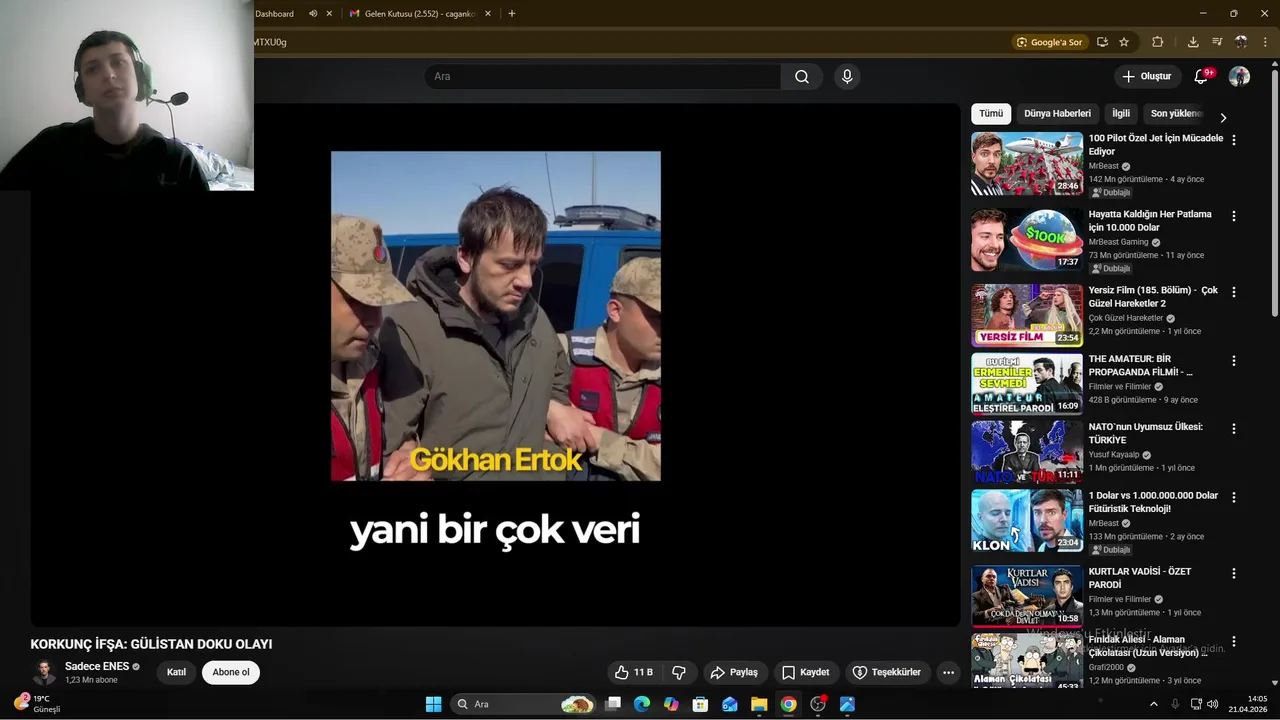The image size is (1280, 720).
Task: Open NATO'nun Uyumsuz Ülkesi: TÜRKİYE thumbnail
Action: coord(1027,452)
